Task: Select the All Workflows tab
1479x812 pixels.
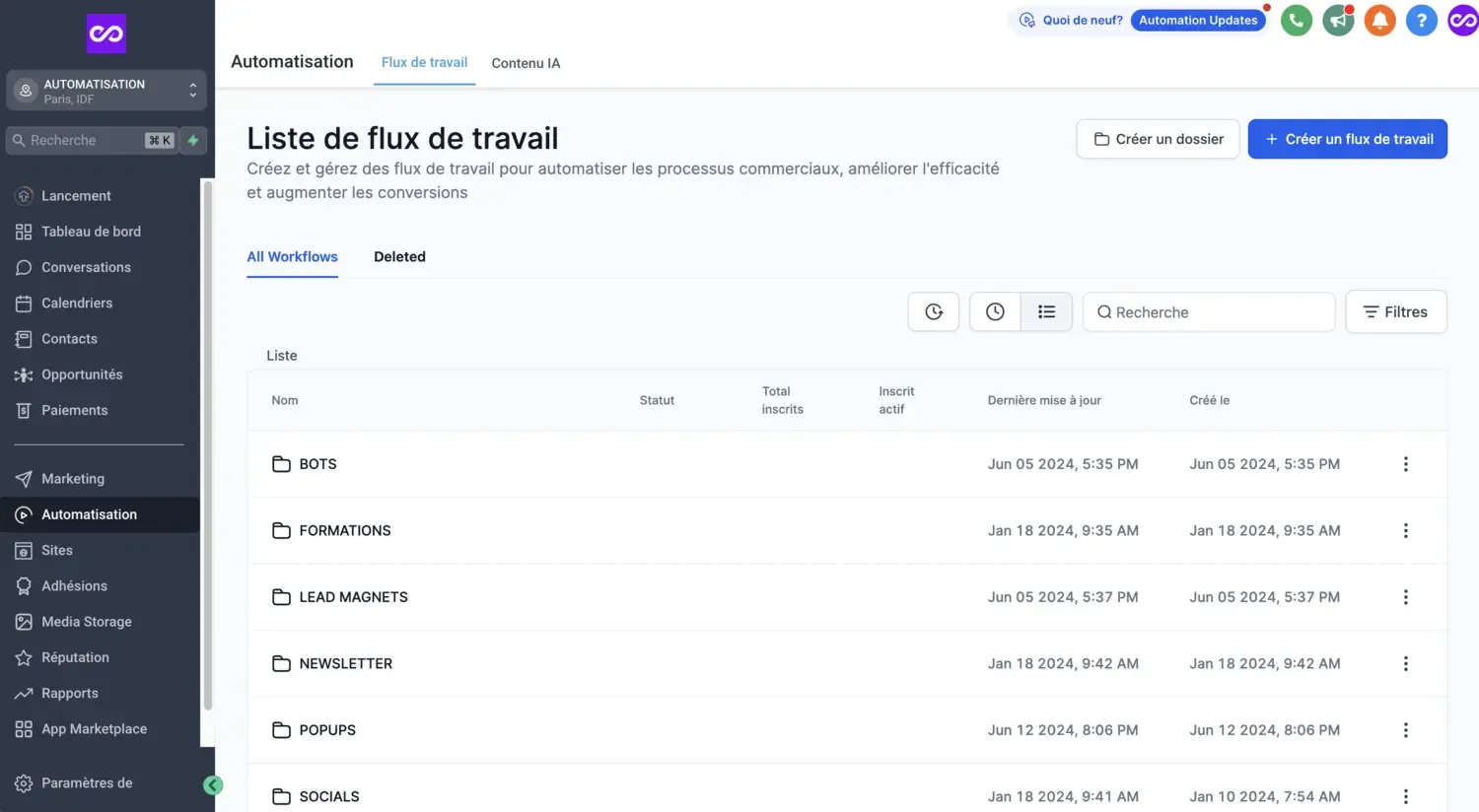Action: (292, 256)
